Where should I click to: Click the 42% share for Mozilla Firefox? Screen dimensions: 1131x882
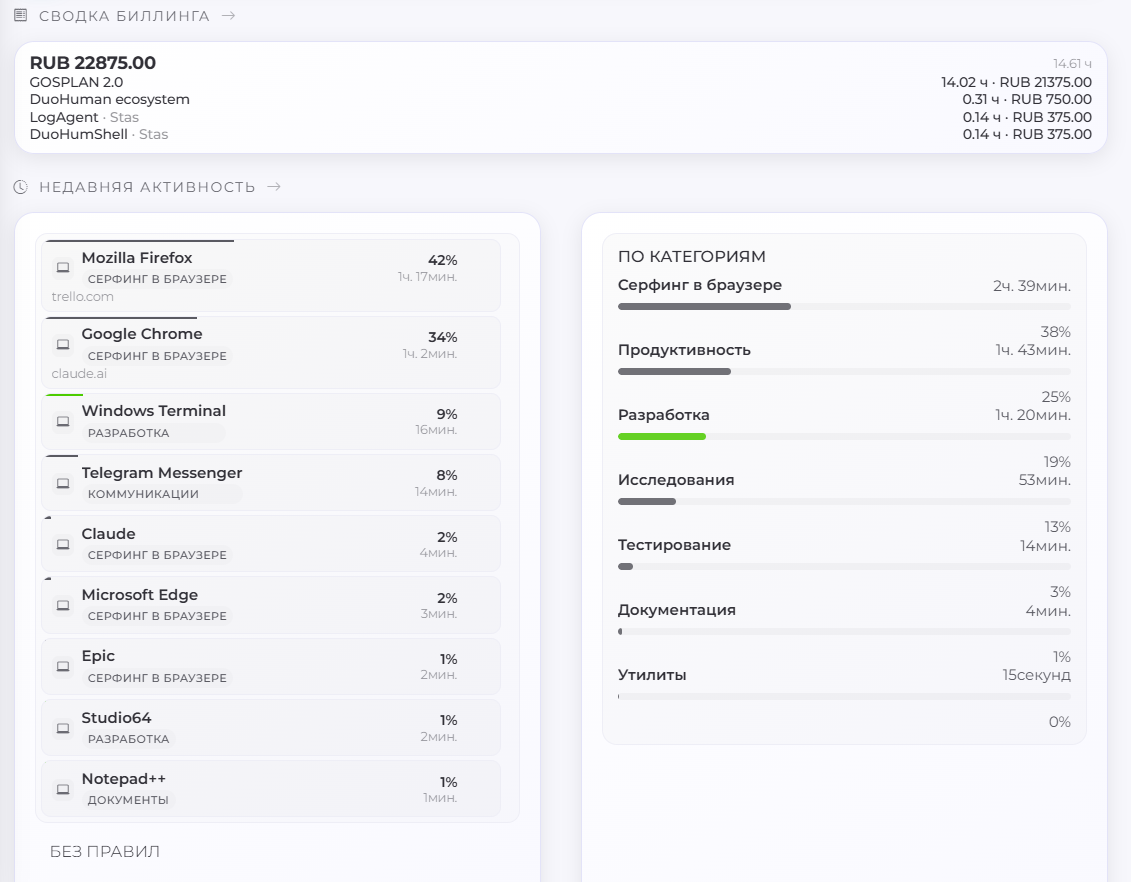pyautogui.click(x=442, y=260)
